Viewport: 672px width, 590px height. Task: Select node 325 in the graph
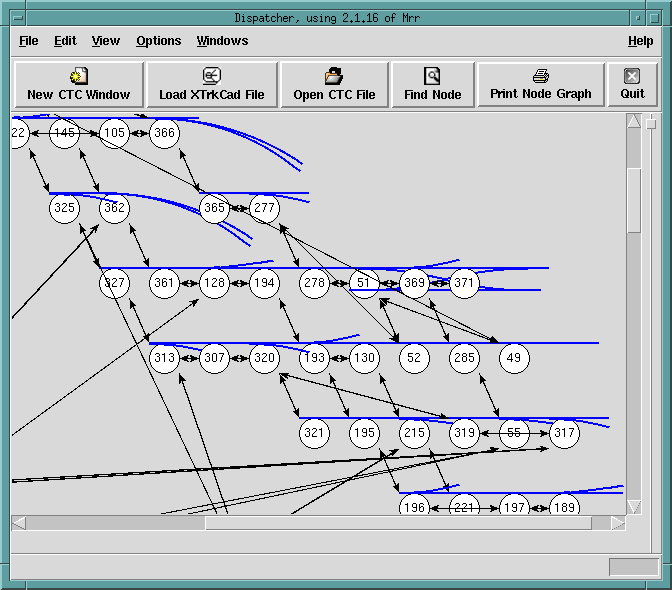click(x=64, y=208)
